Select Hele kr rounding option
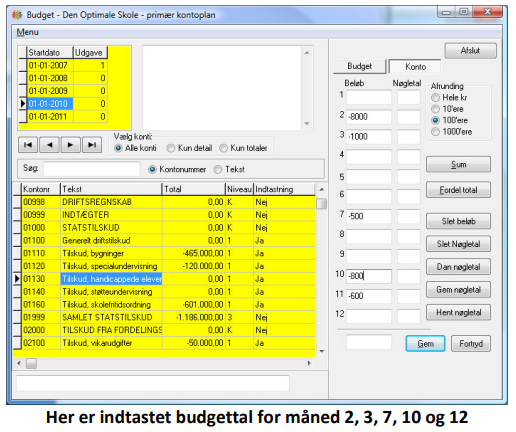This screenshot has height=432, width=516. click(x=449, y=98)
